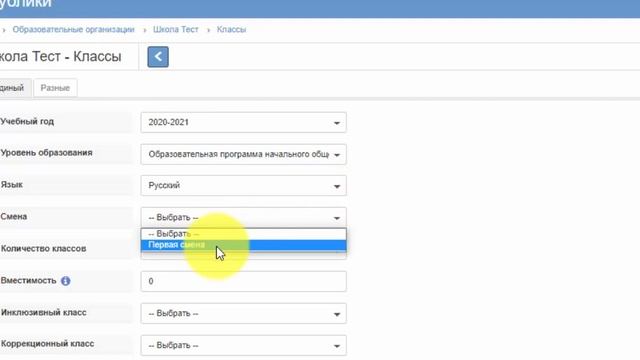Open the Уровень образования dropdown
The width and height of the screenshot is (640, 360).
click(x=243, y=154)
